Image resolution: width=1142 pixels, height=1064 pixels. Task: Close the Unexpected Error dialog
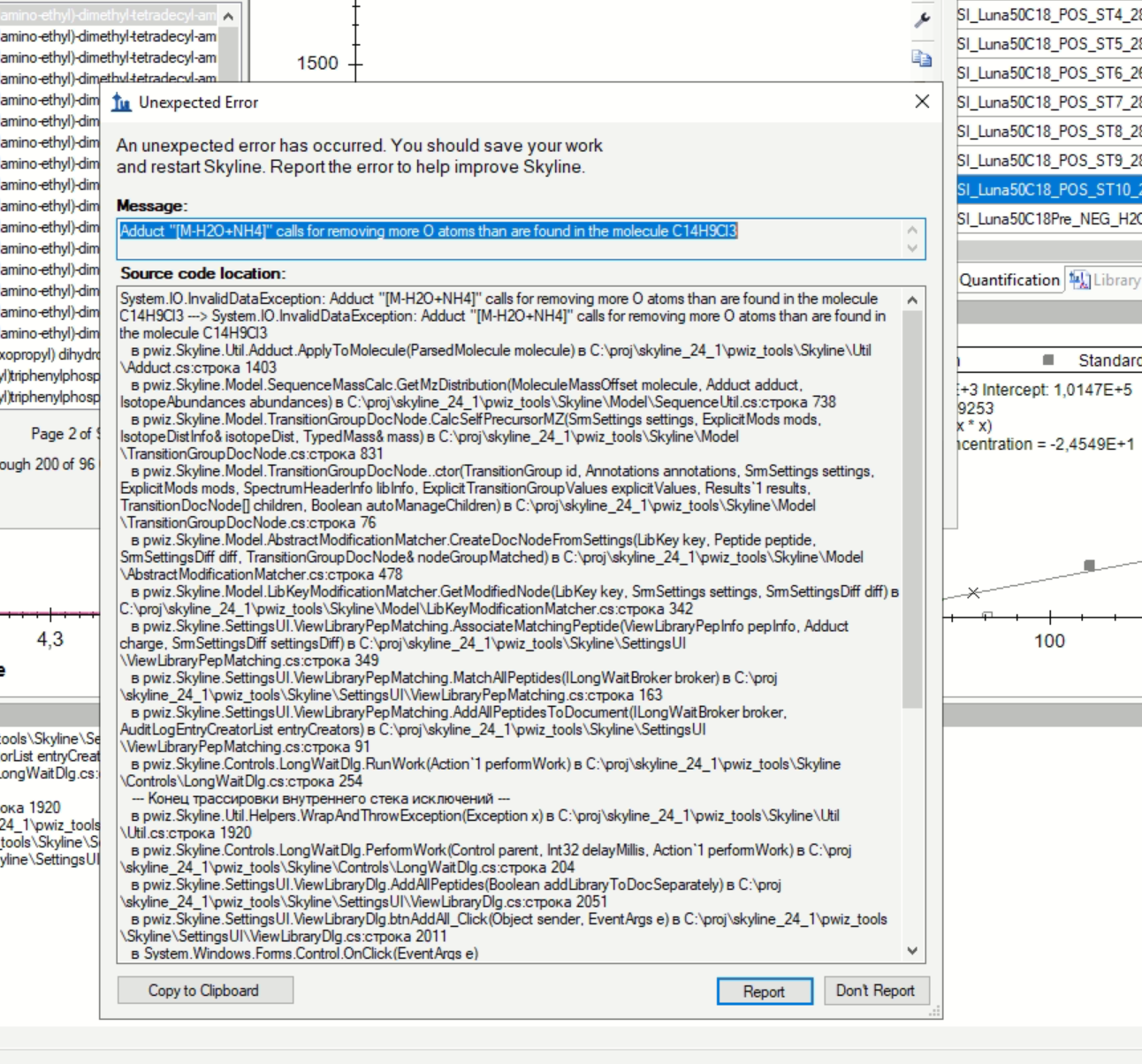point(922,102)
